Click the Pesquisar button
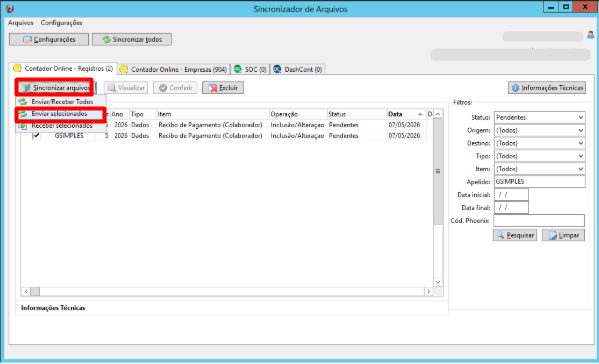This screenshot has height=364, width=599. pyautogui.click(x=515, y=235)
